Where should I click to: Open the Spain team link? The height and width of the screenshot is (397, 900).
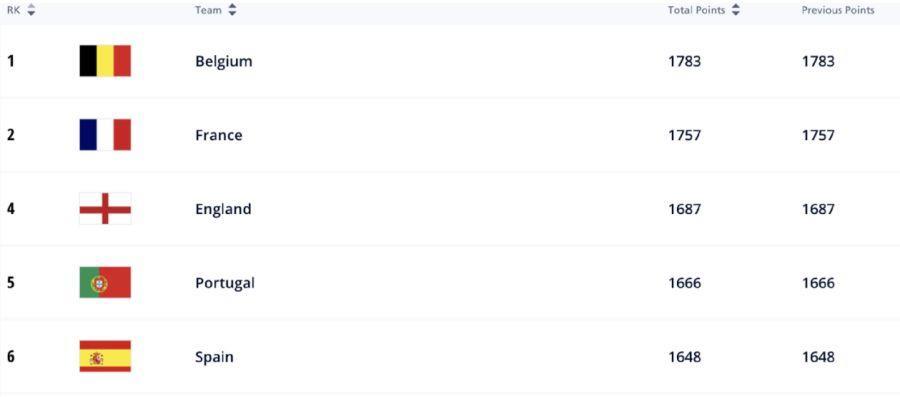214,357
